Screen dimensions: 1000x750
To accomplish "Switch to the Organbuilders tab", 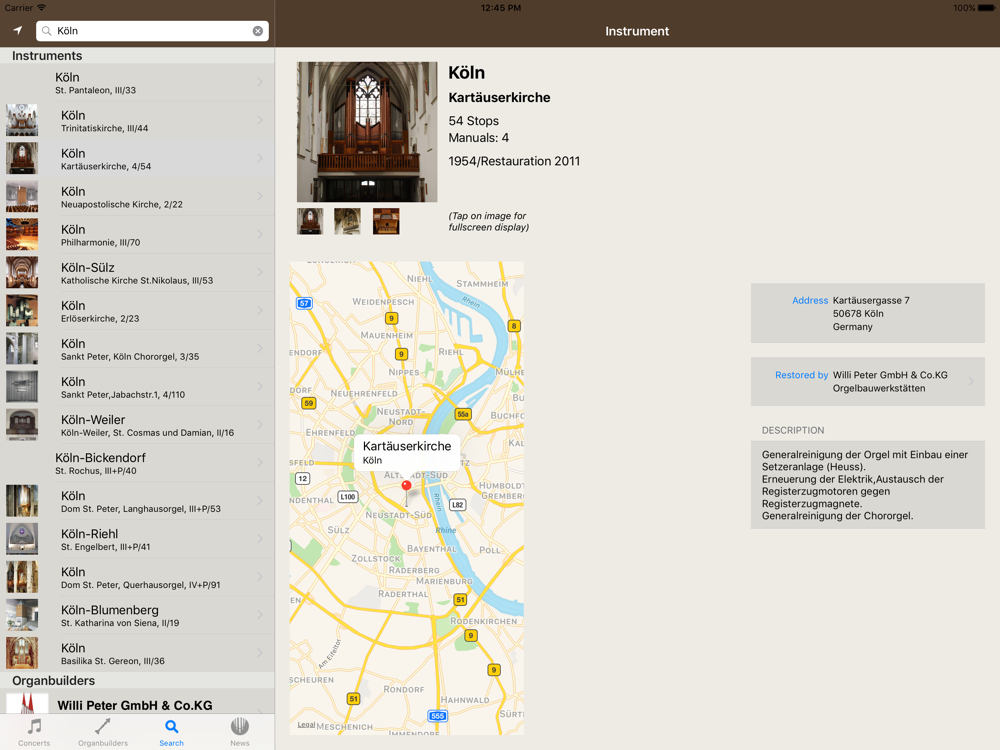I will point(103,731).
